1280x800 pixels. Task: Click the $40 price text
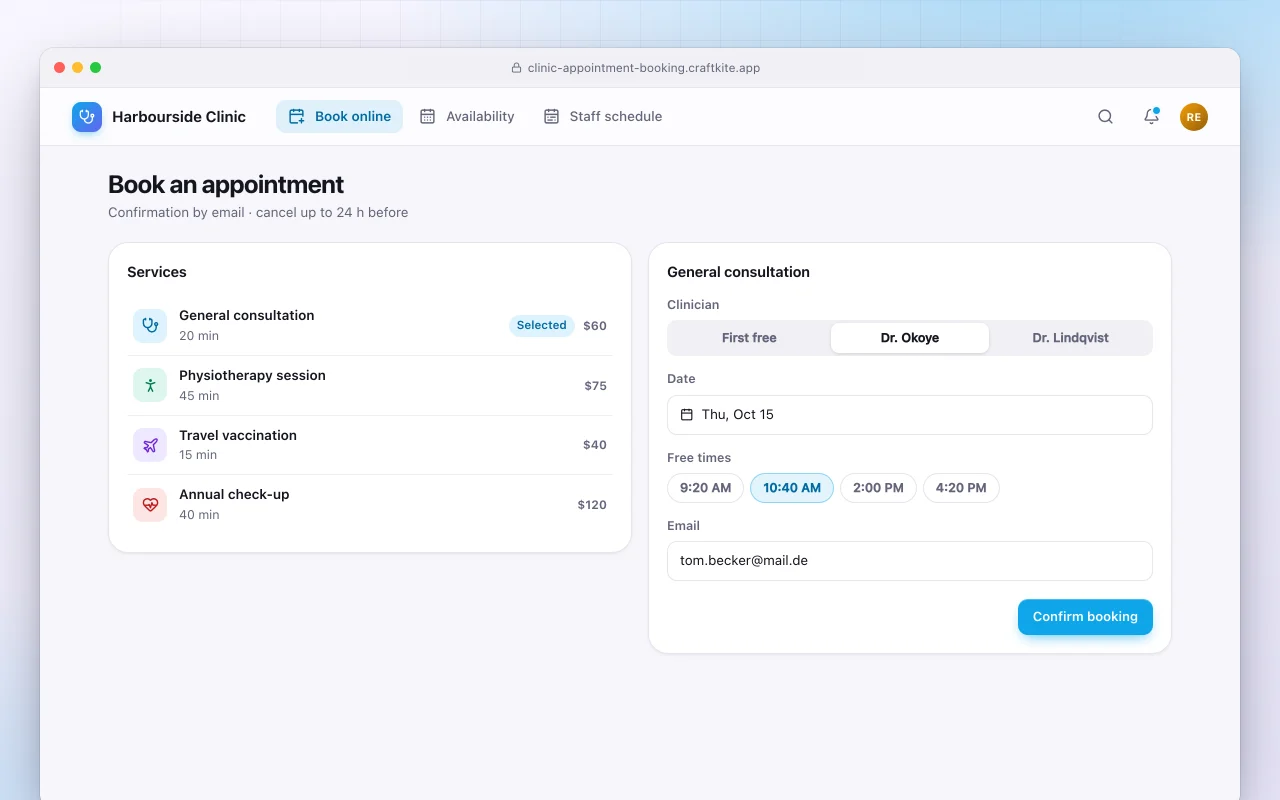[x=595, y=445]
